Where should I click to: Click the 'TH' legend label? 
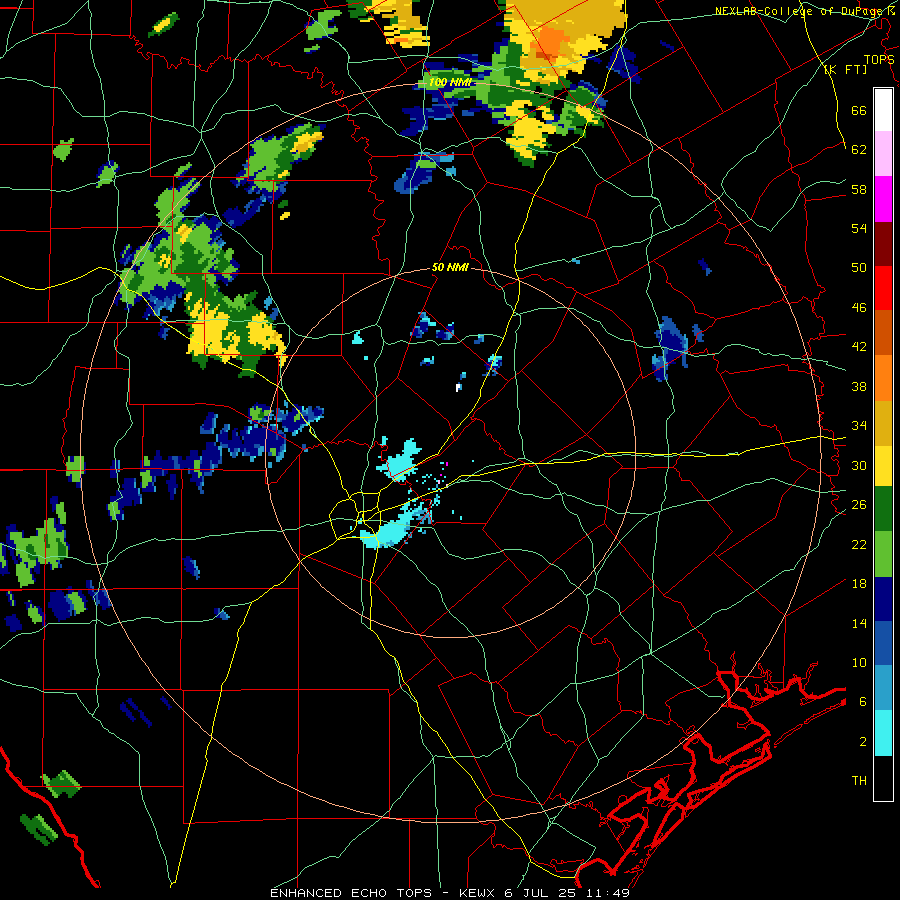[x=859, y=780]
